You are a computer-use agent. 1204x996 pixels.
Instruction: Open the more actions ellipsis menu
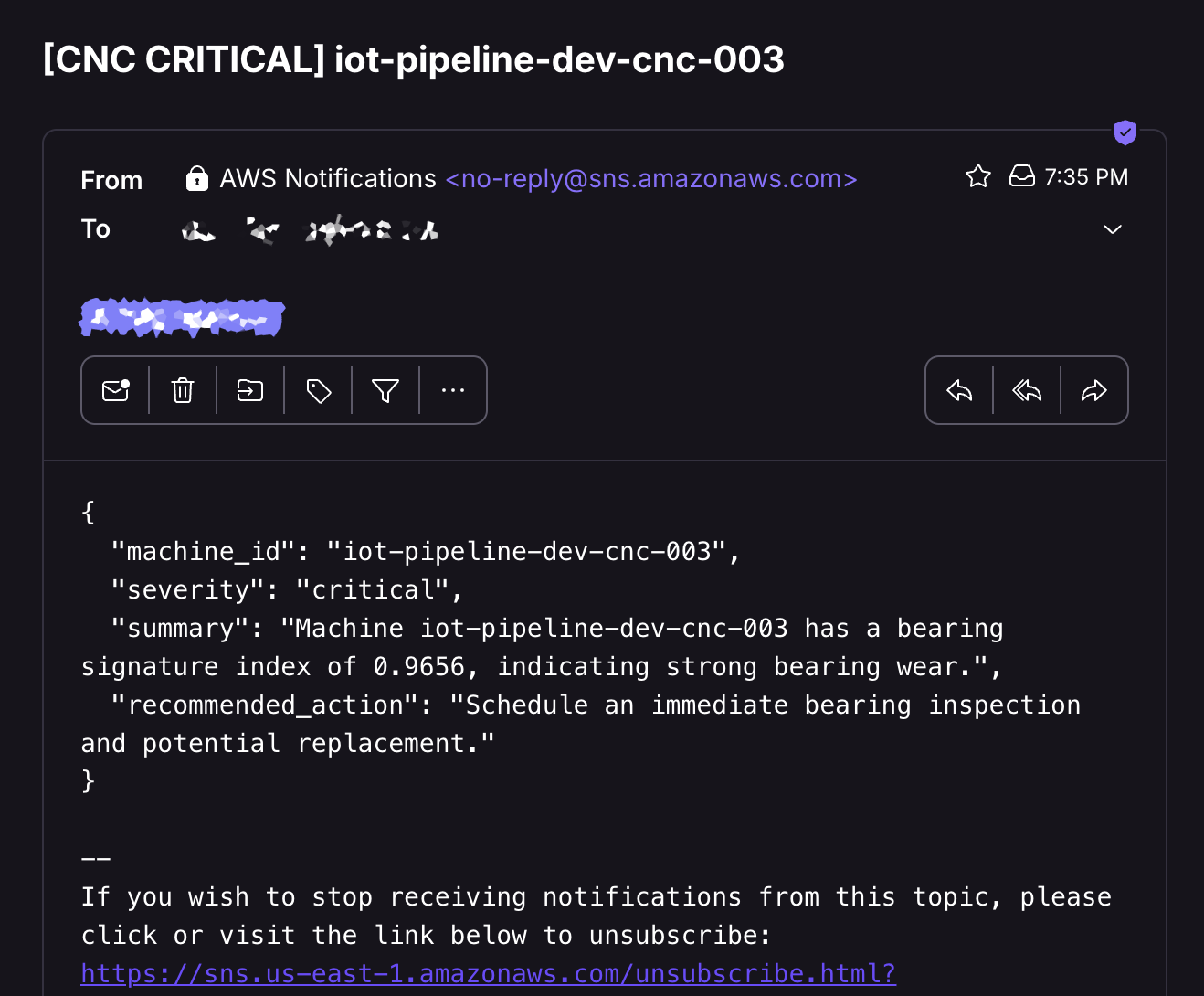tap(453, 391)
